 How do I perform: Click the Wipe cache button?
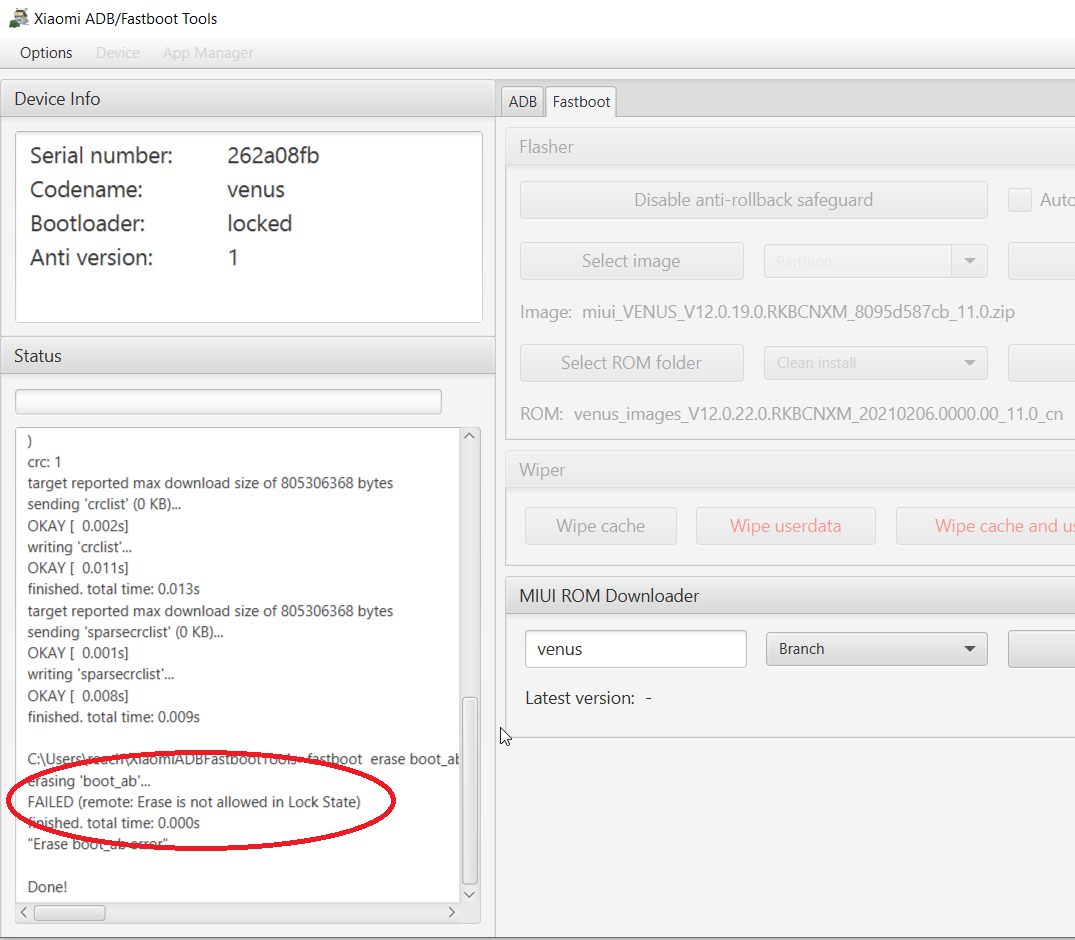click(x=601, y=526)
